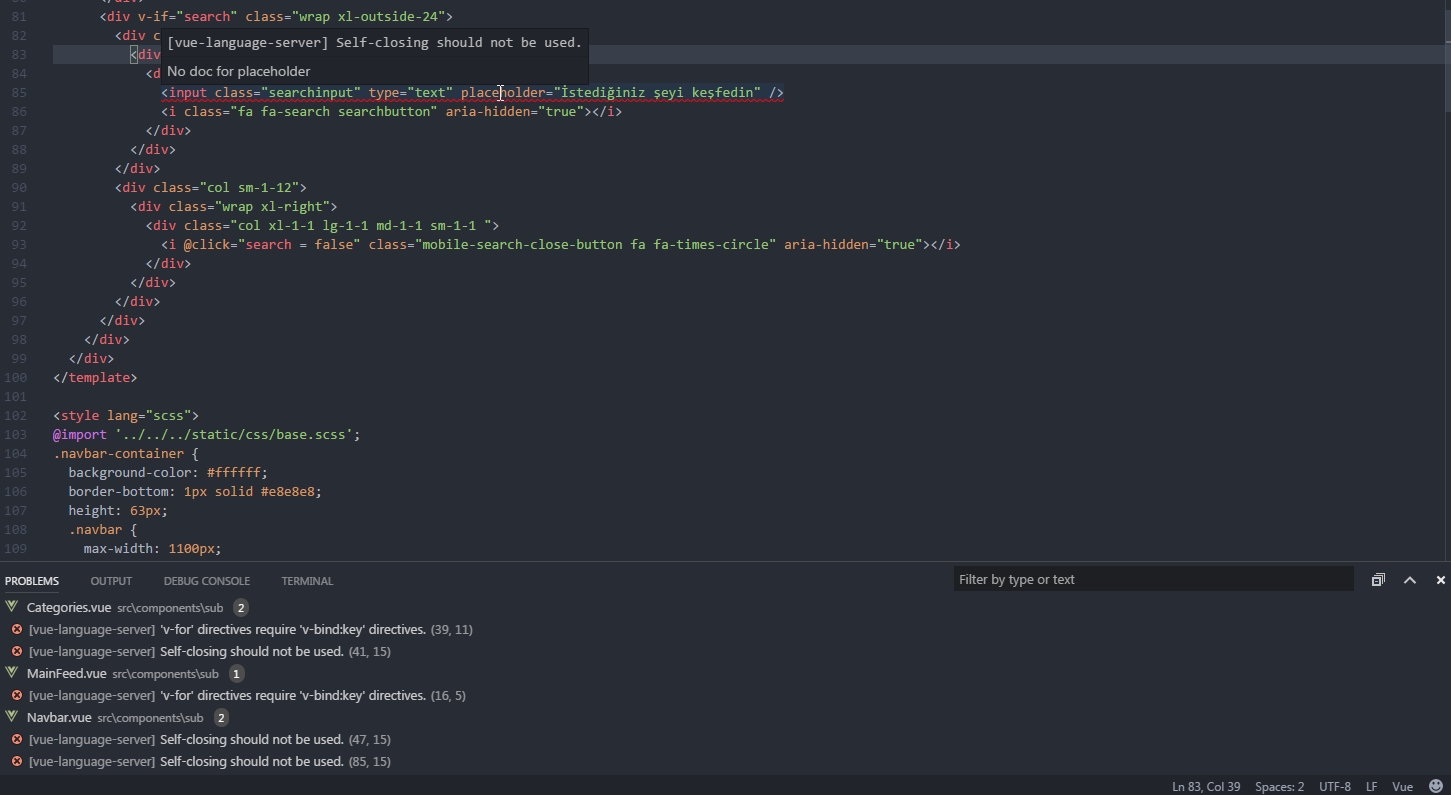Screen dimensions: 1451x795
Task: Click Ln 83, Col 39 in status bar
Action: click(1206, 786)
